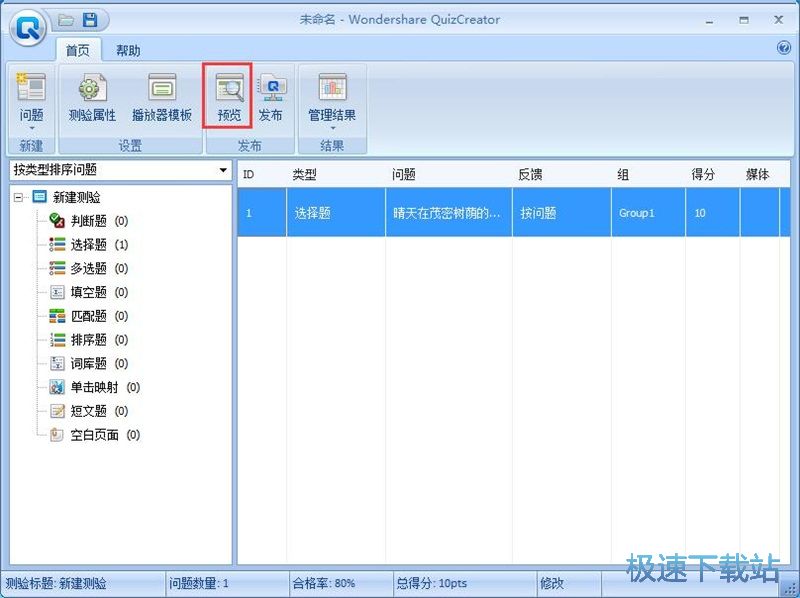
Task: Switch to the 首页 tab
Action: coord(78,50)
